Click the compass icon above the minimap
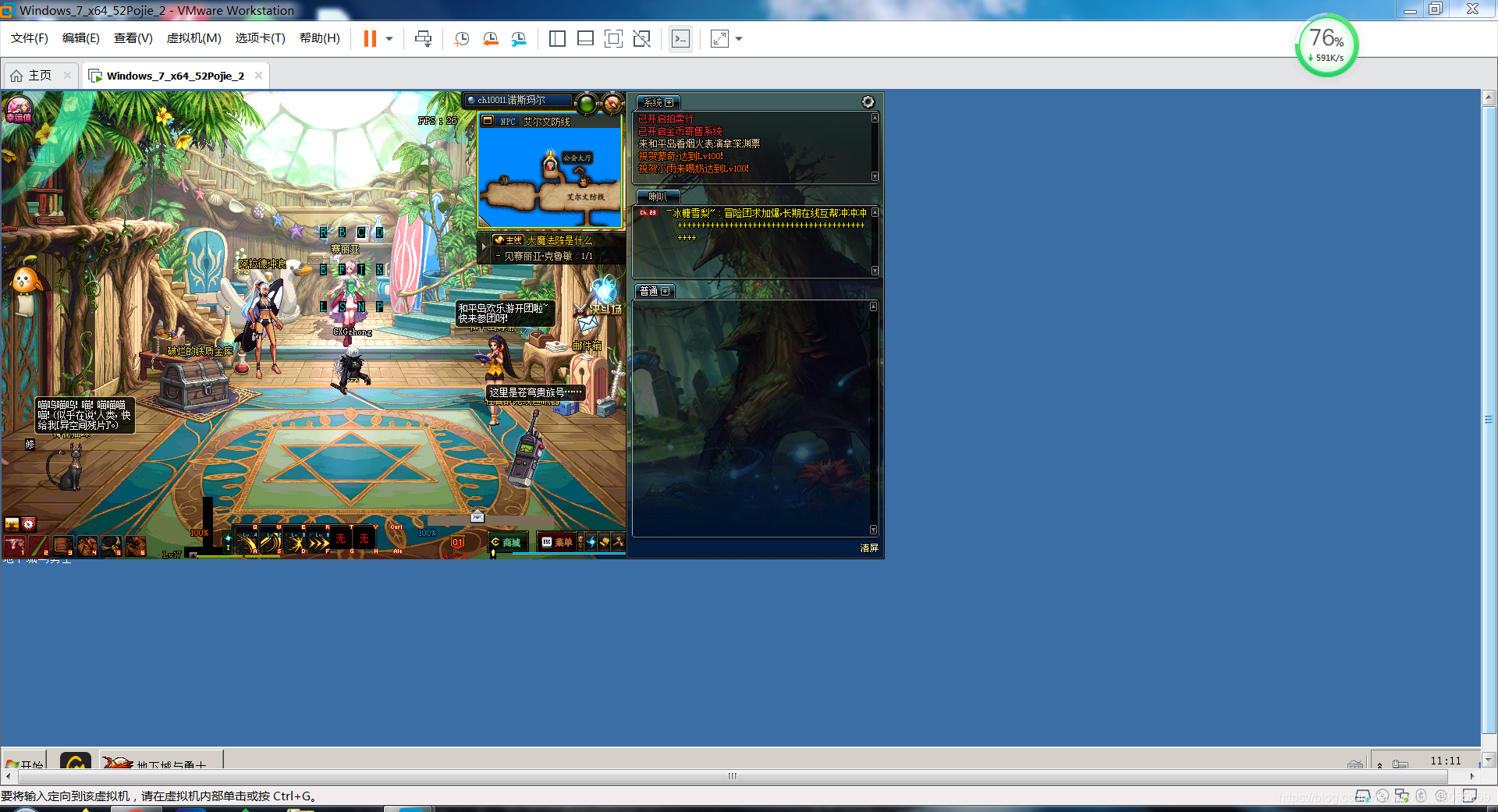1498x812 pixels. (612, 102)
